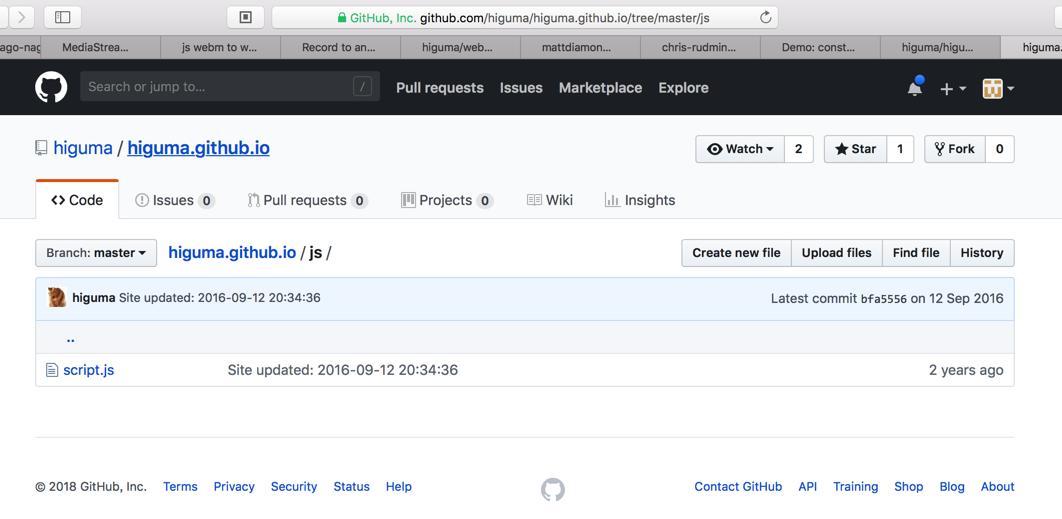This screenshot has height=519, width=1062.
Task: Click higuma's commit avatar image
Action: 57,298
